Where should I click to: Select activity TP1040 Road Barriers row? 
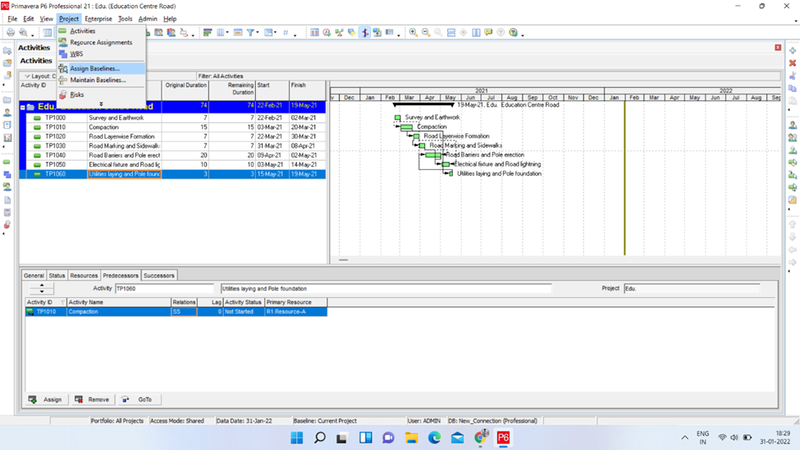[x=176, y=155]
